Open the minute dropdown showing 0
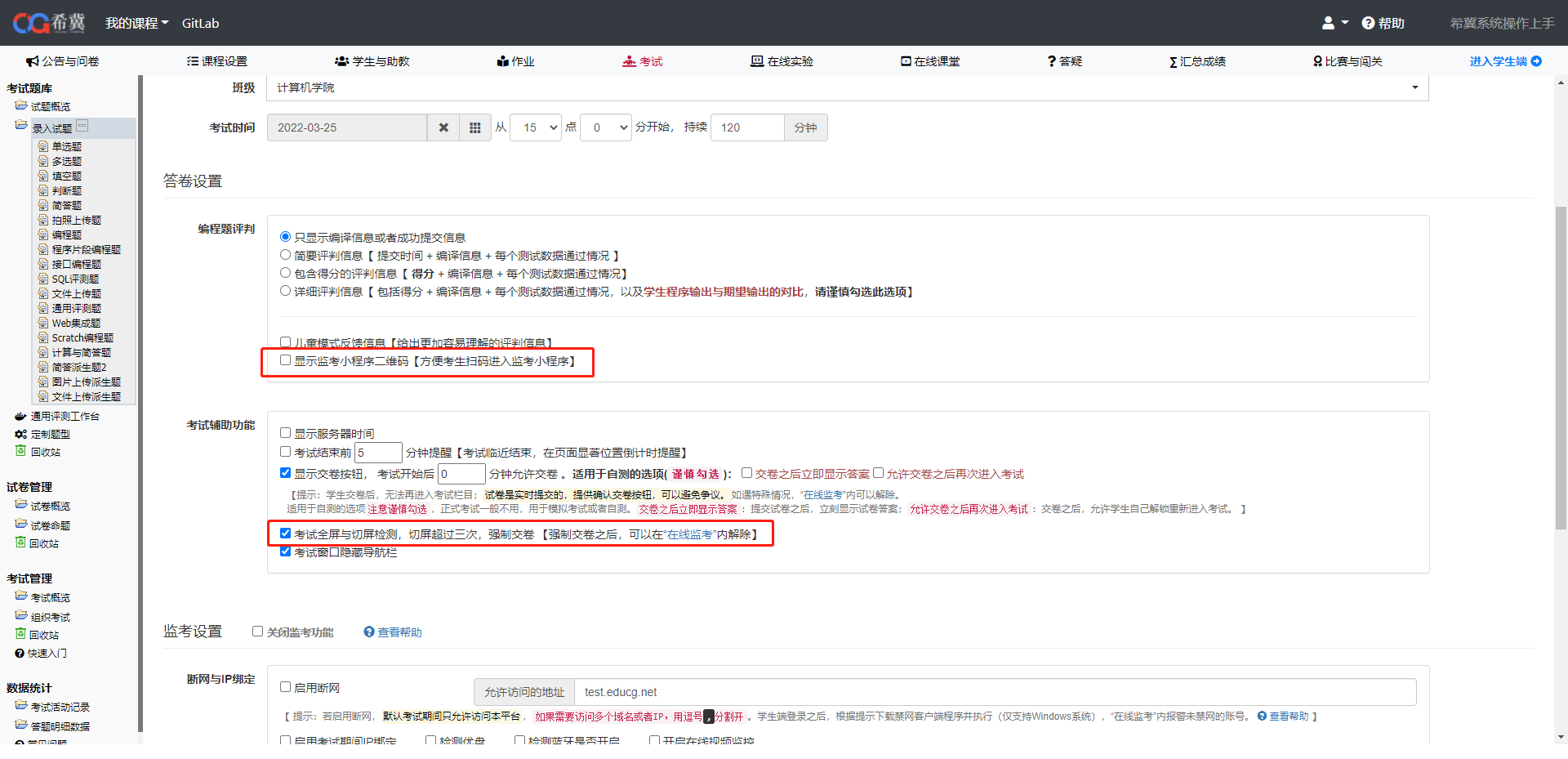 606,127
